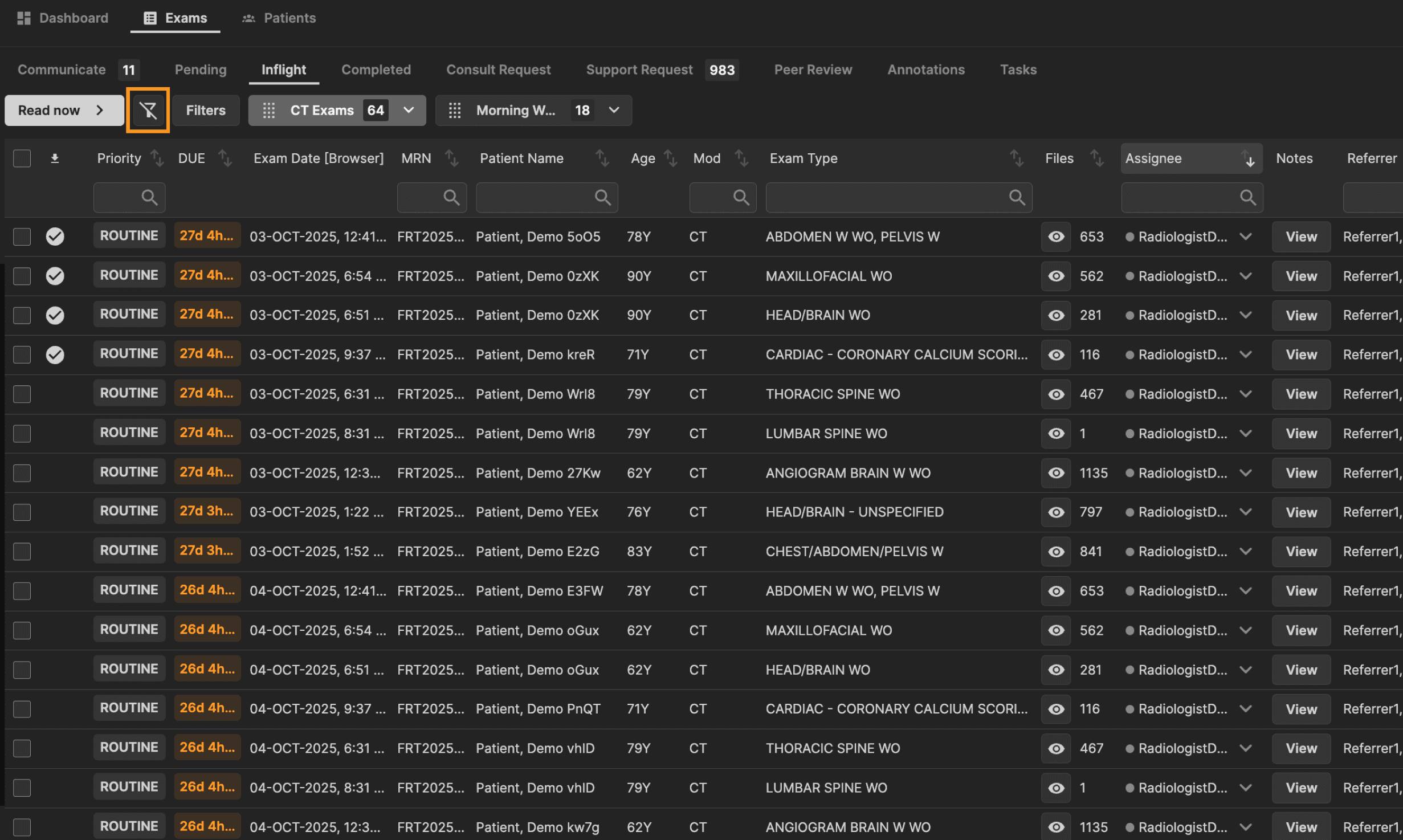Open the Patients top navigation tab
Viewport: 1403px width, 840px height.
click(x=279, y=18)
